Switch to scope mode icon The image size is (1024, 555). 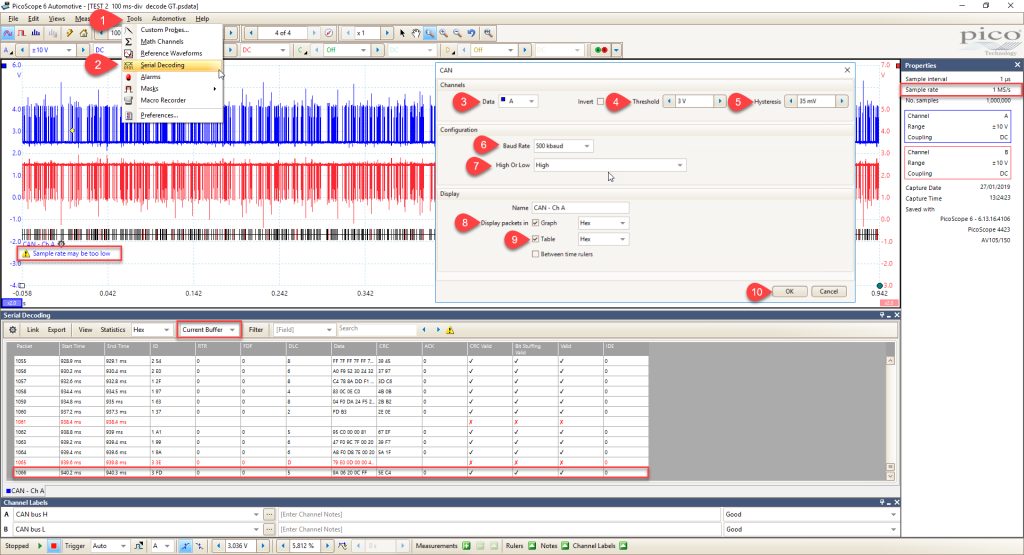(x=8, y=33)
